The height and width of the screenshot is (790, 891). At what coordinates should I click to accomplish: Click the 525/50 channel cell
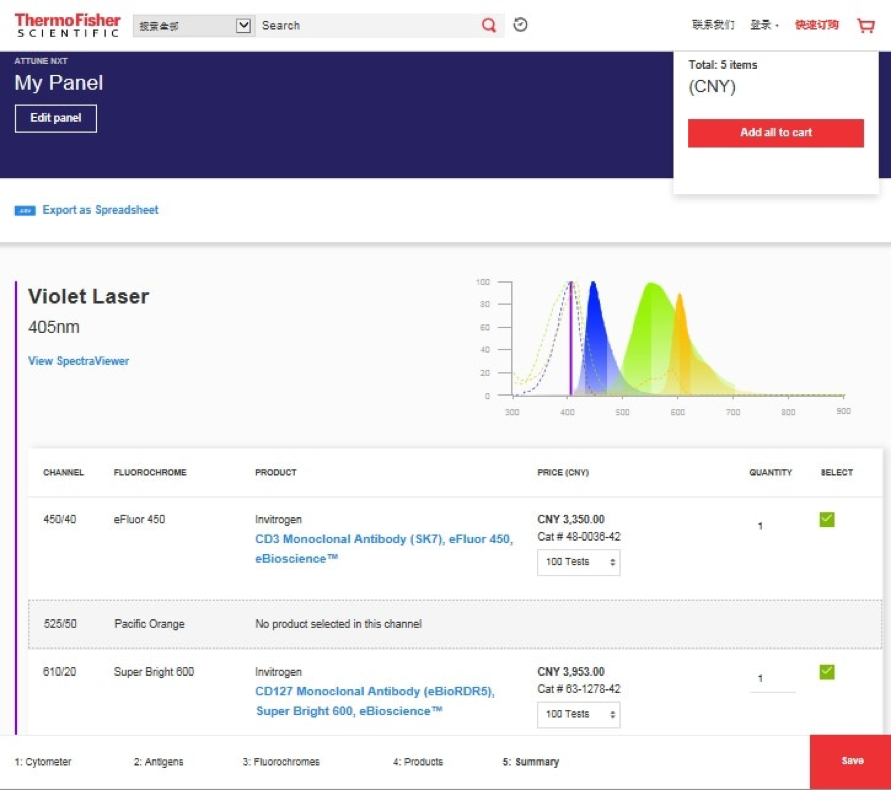tap(60, 624)
